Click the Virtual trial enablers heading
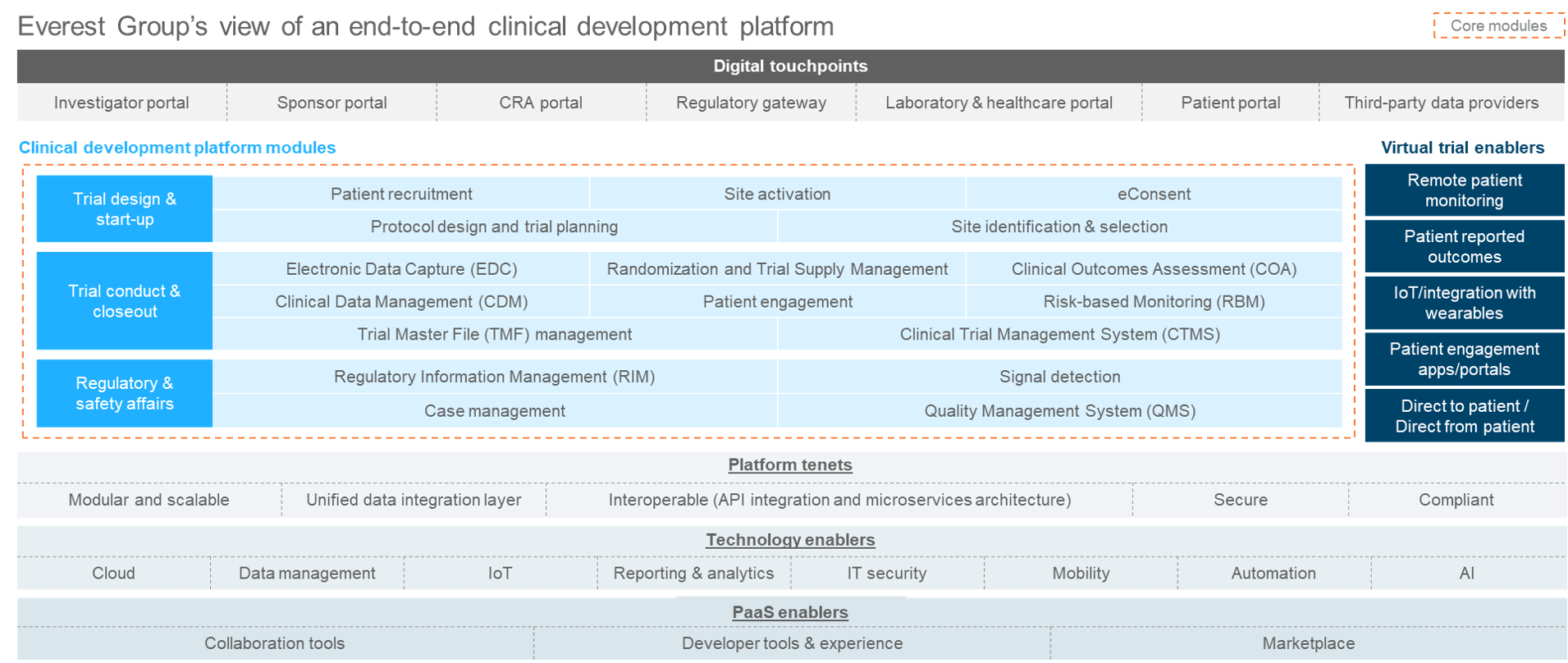Image resolution: width=1568 pixels, height=663 pixels. [1462, 148]
